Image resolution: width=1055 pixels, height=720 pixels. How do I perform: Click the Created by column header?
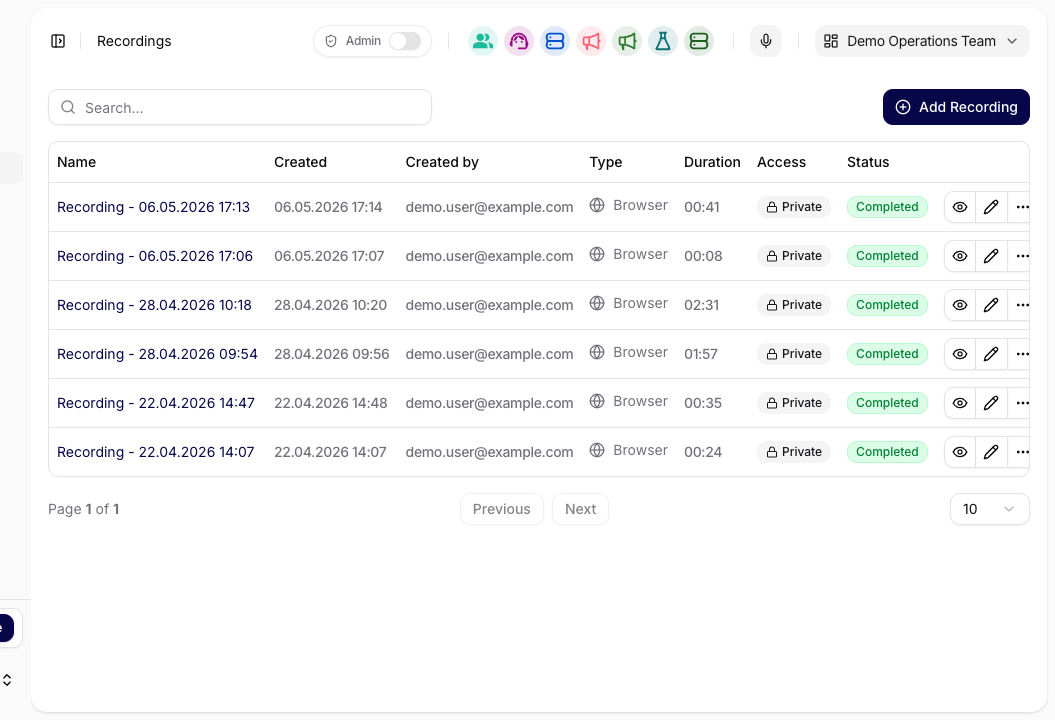pos(442,162)
